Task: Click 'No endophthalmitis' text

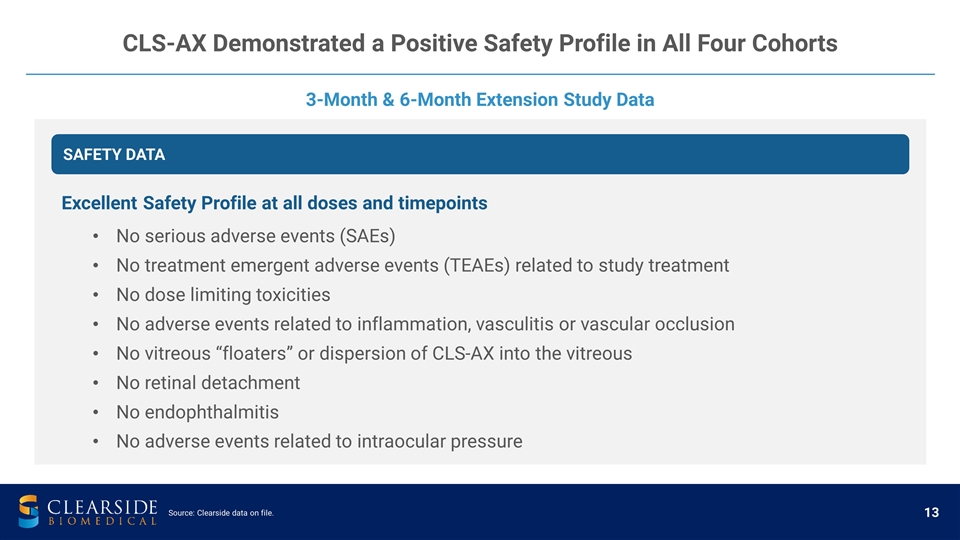Action: [x=197, y=412]
